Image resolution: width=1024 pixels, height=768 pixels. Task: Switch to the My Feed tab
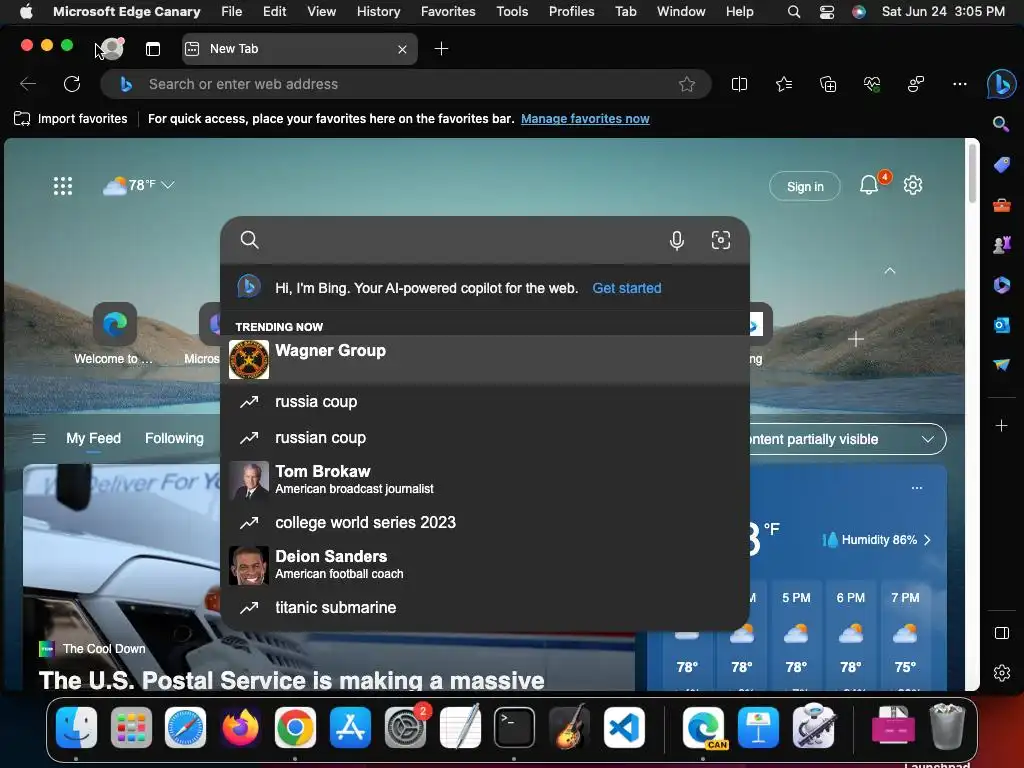93,438
